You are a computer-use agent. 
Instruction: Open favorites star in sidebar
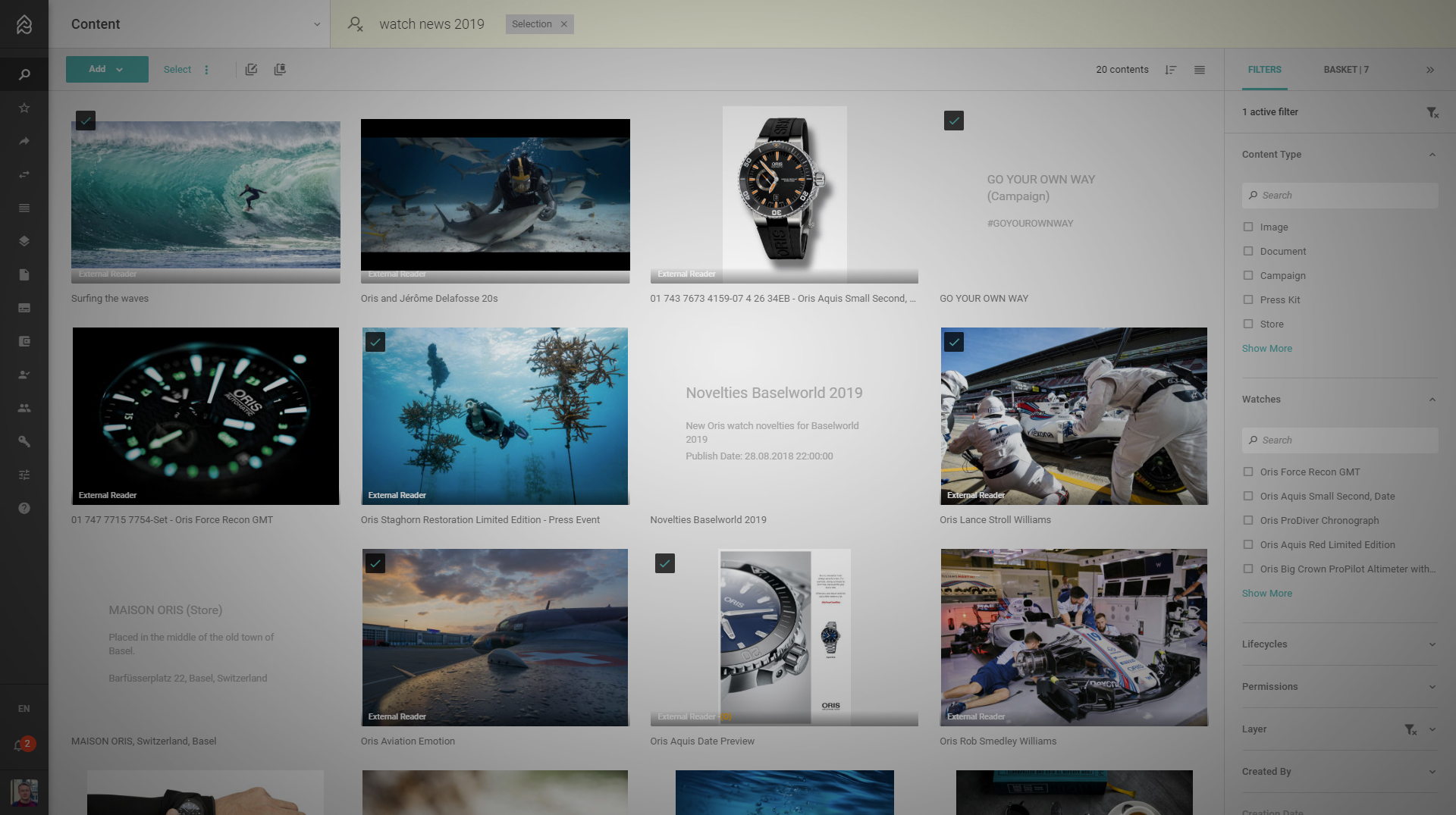[24, 108]
